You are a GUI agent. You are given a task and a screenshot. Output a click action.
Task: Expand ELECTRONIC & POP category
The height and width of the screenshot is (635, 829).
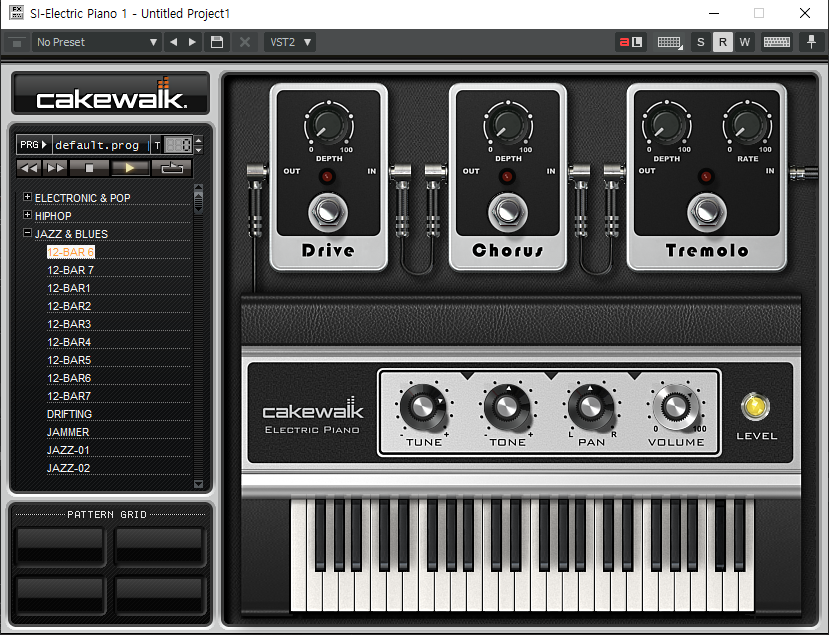click(27, 197)
